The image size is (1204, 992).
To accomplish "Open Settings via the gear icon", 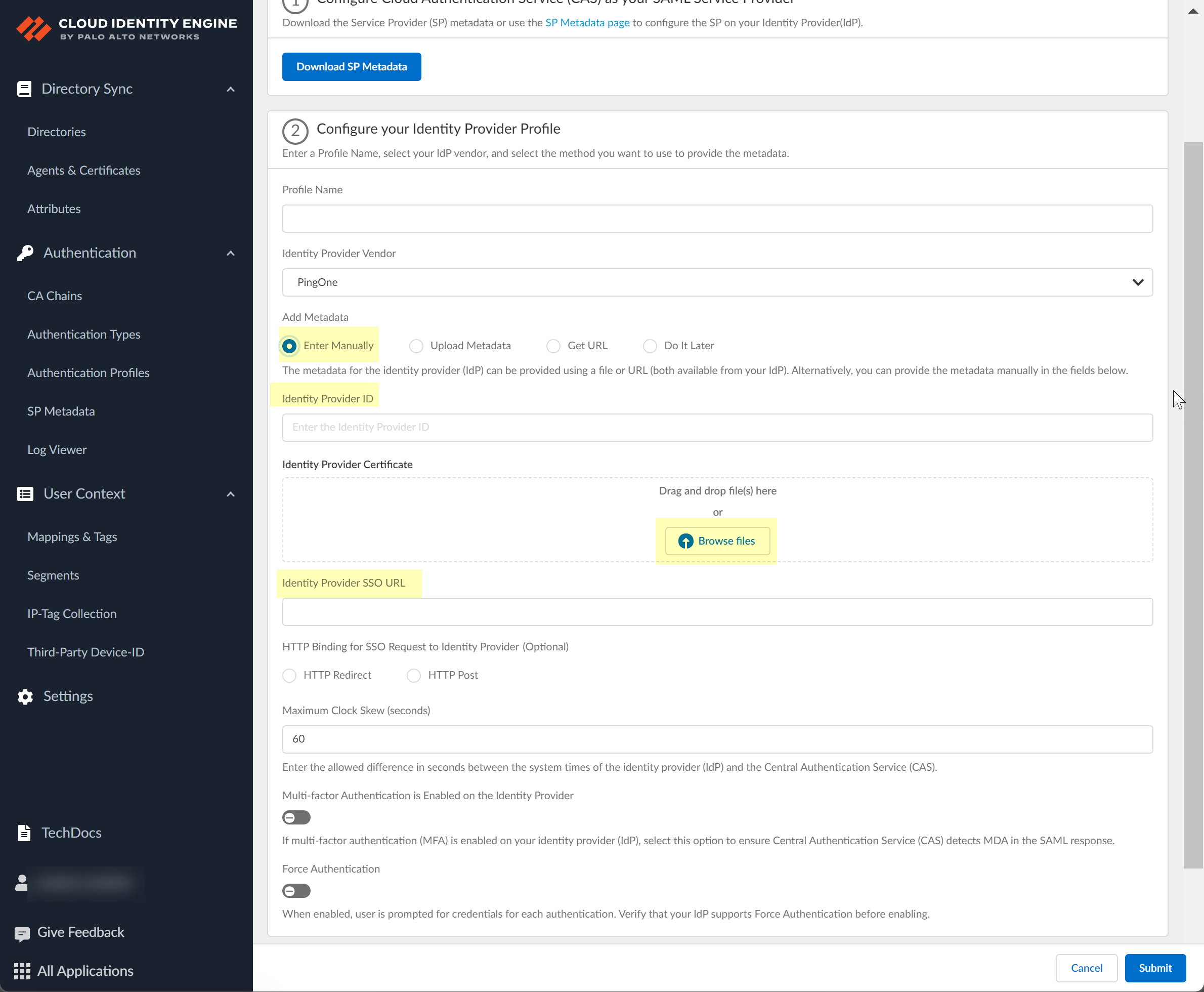I will pos(25,696).
